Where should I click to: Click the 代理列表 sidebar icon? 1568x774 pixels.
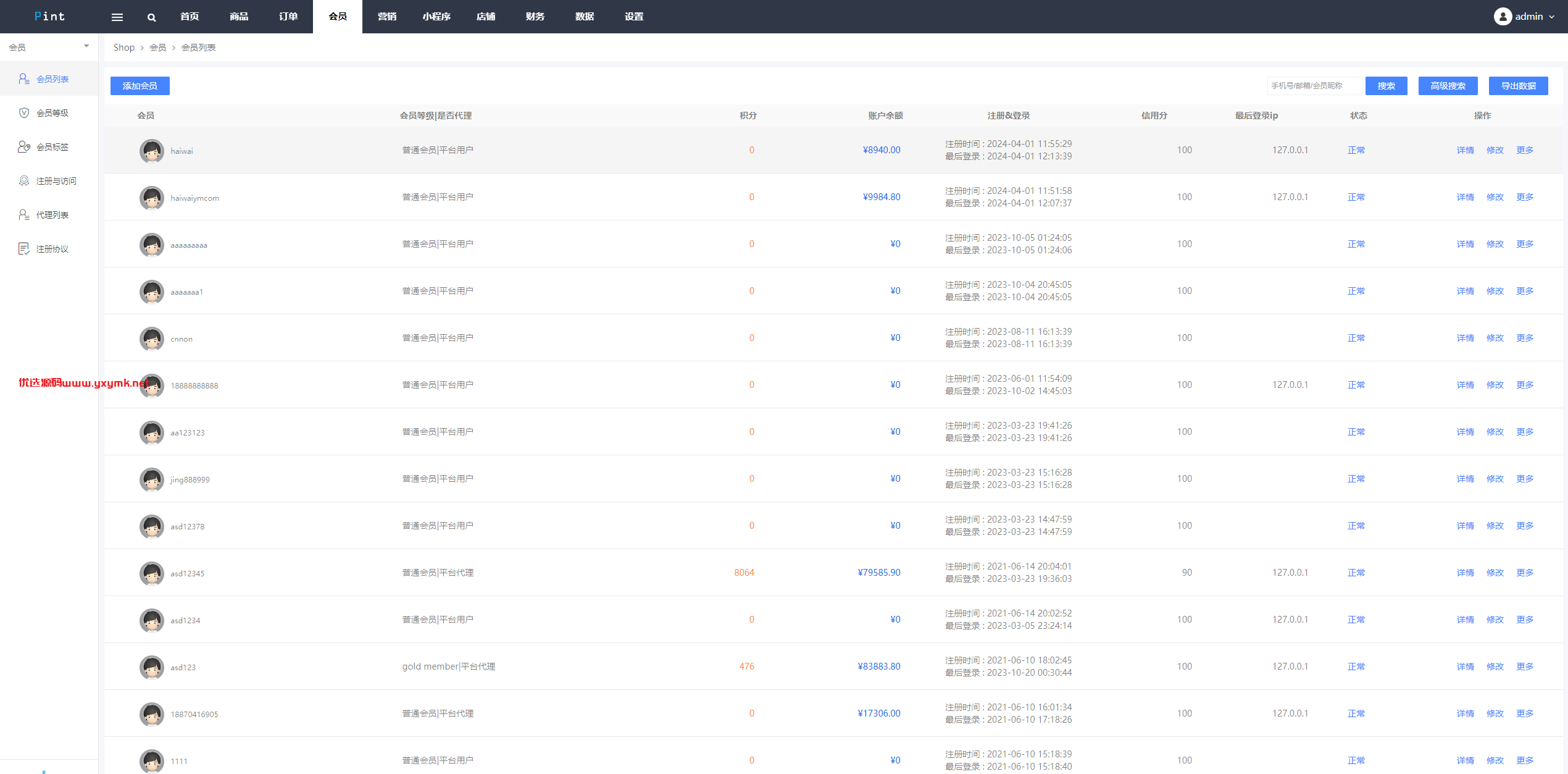coord(24,214)
